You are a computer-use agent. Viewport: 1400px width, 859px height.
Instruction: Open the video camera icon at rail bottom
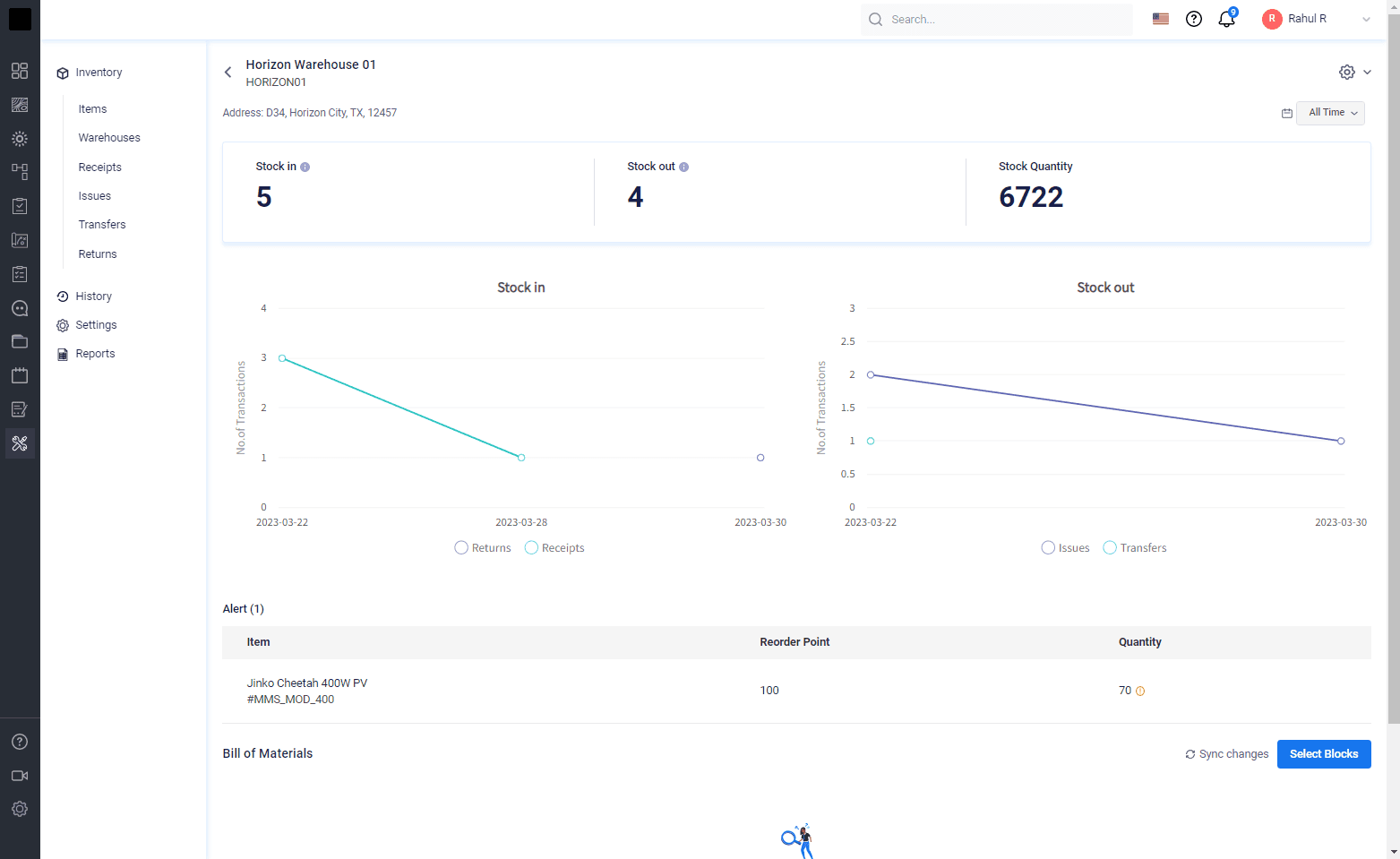point(20,776)
